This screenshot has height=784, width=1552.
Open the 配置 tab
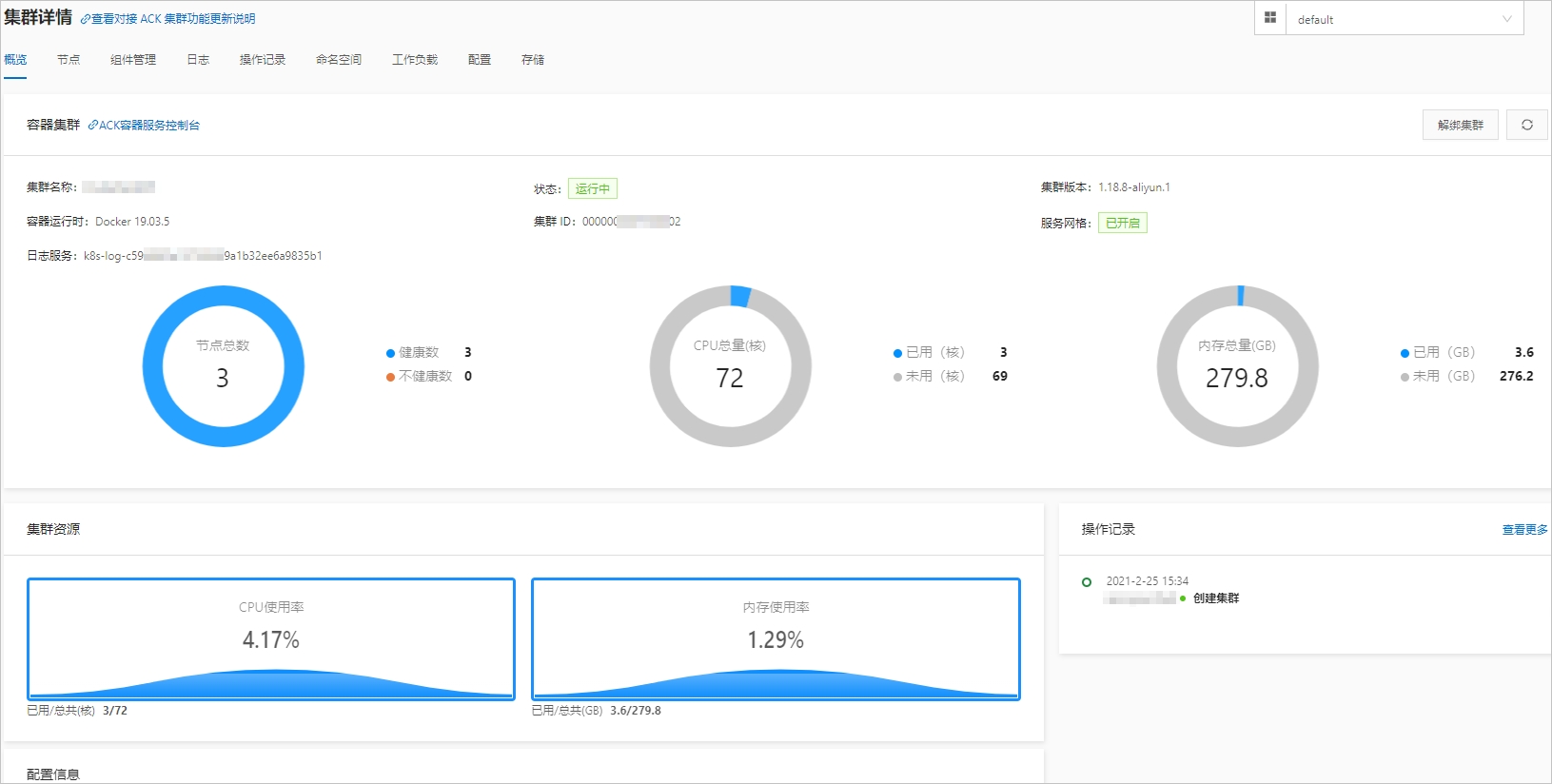pos(480,59)
